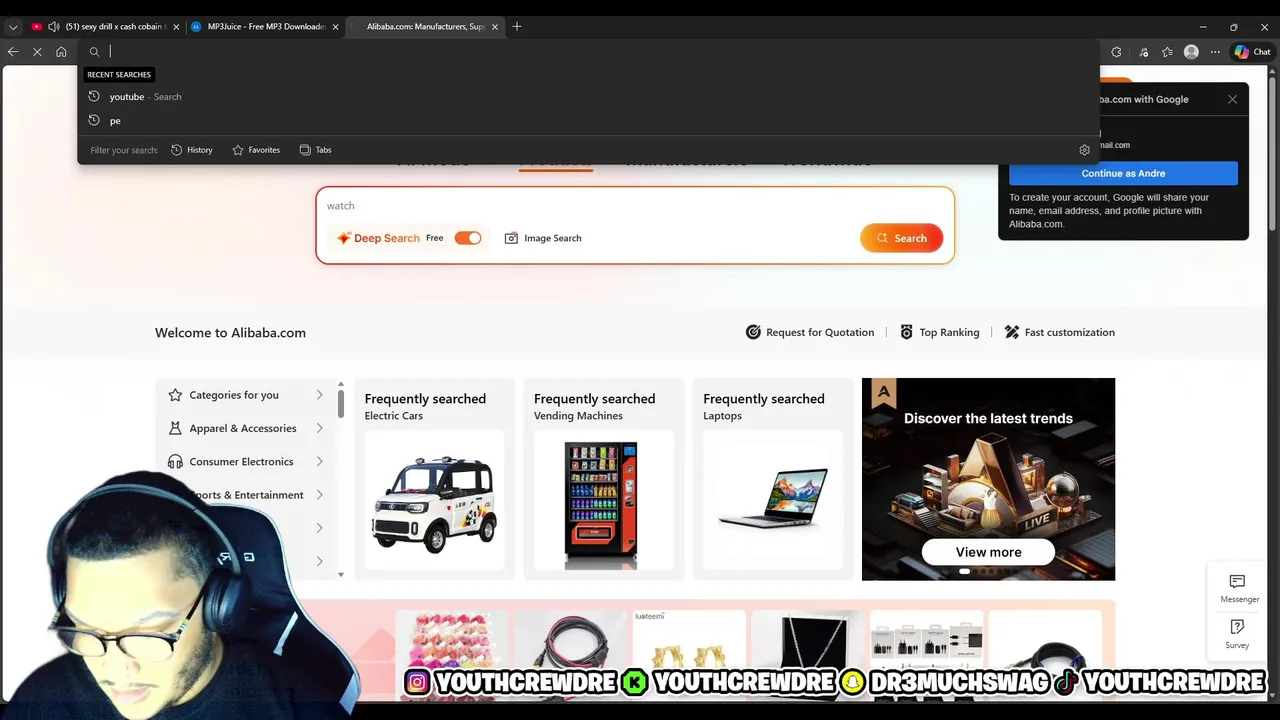The width and height of the screenshot is (1280, 720).
Task: Click 'Discover the latest trends' banner heading
Action: (988, 418)
